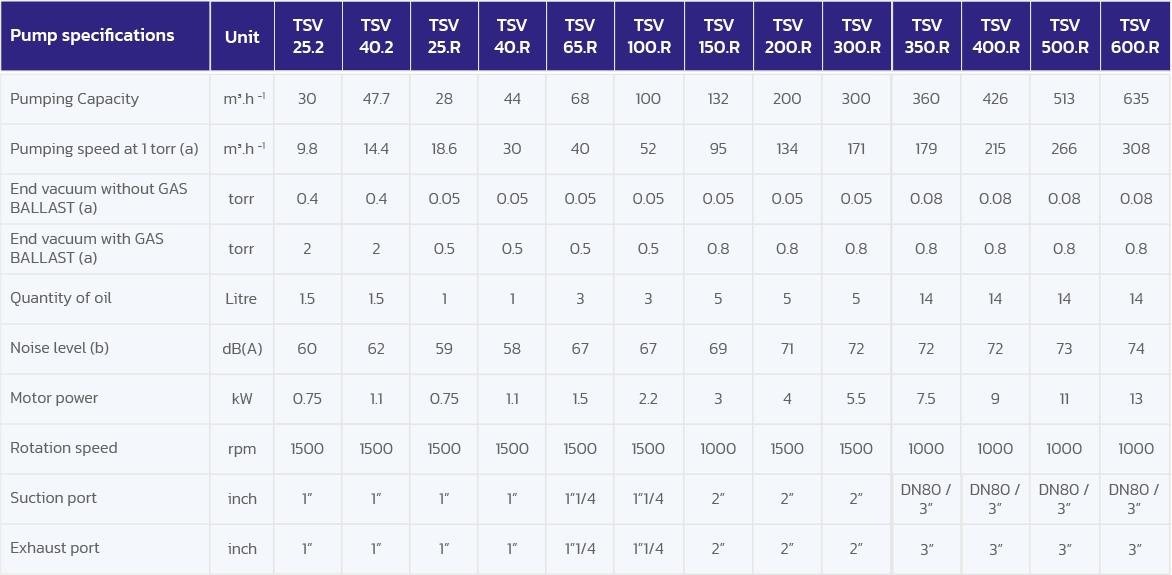Select the TSV 65.R column header
The height and width of the screenshot is (575, 1172).
point(580,37)
